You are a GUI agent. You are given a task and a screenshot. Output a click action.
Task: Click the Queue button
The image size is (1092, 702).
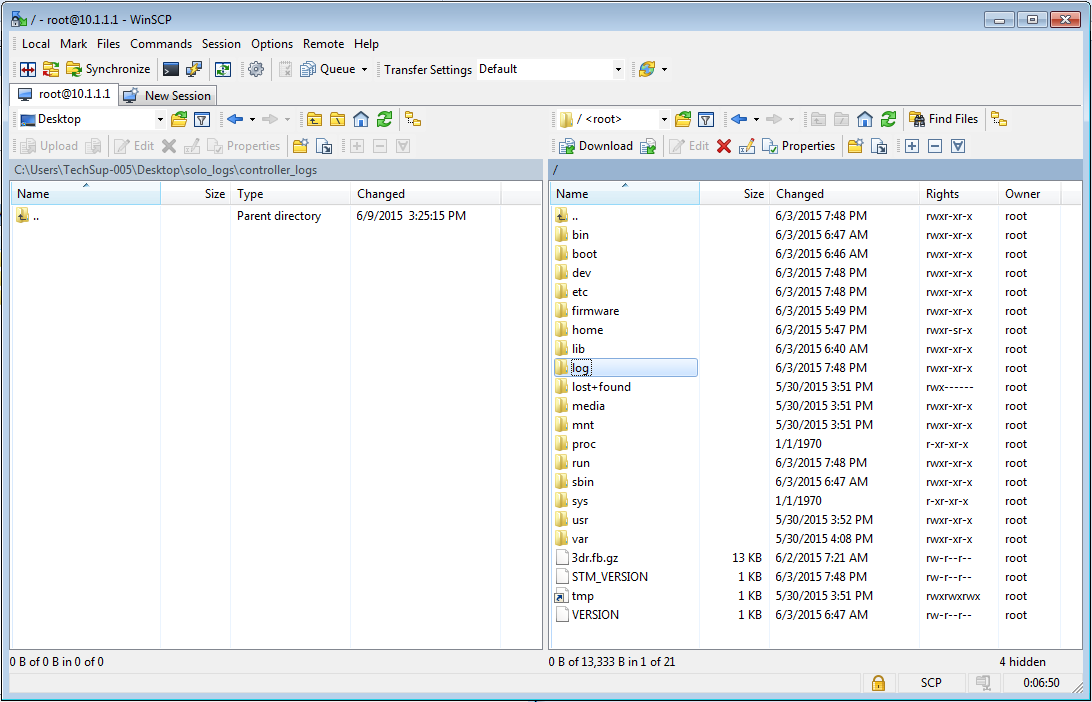tap(328, 69)
